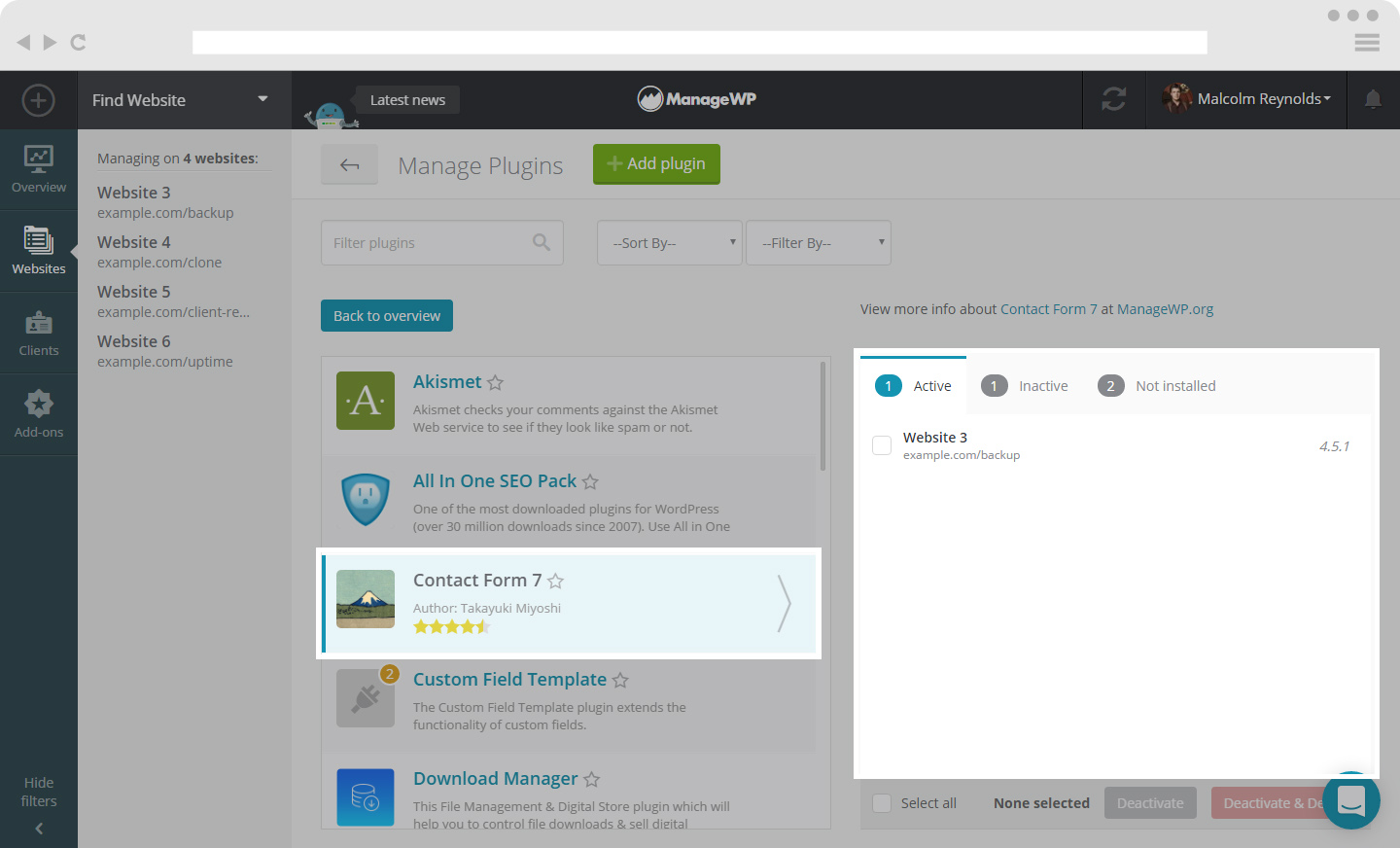
Task: Star the All In One SEO Pack plugin
Action: pos(590,482)
